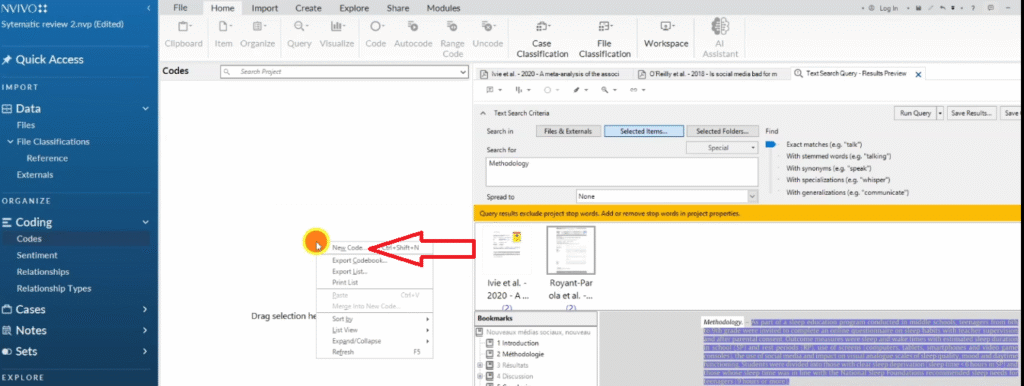Collapse the Text Search Criteria section
Viewport: 1024px width, 386px height.
coord(483,113)
